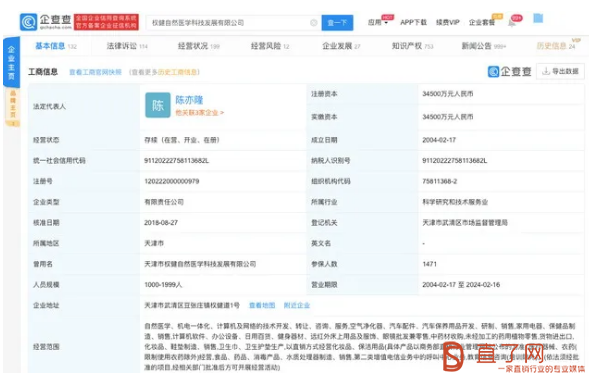Open the 经营风险 tab
This screenshot has width=589, height=378.
[270, 46]
